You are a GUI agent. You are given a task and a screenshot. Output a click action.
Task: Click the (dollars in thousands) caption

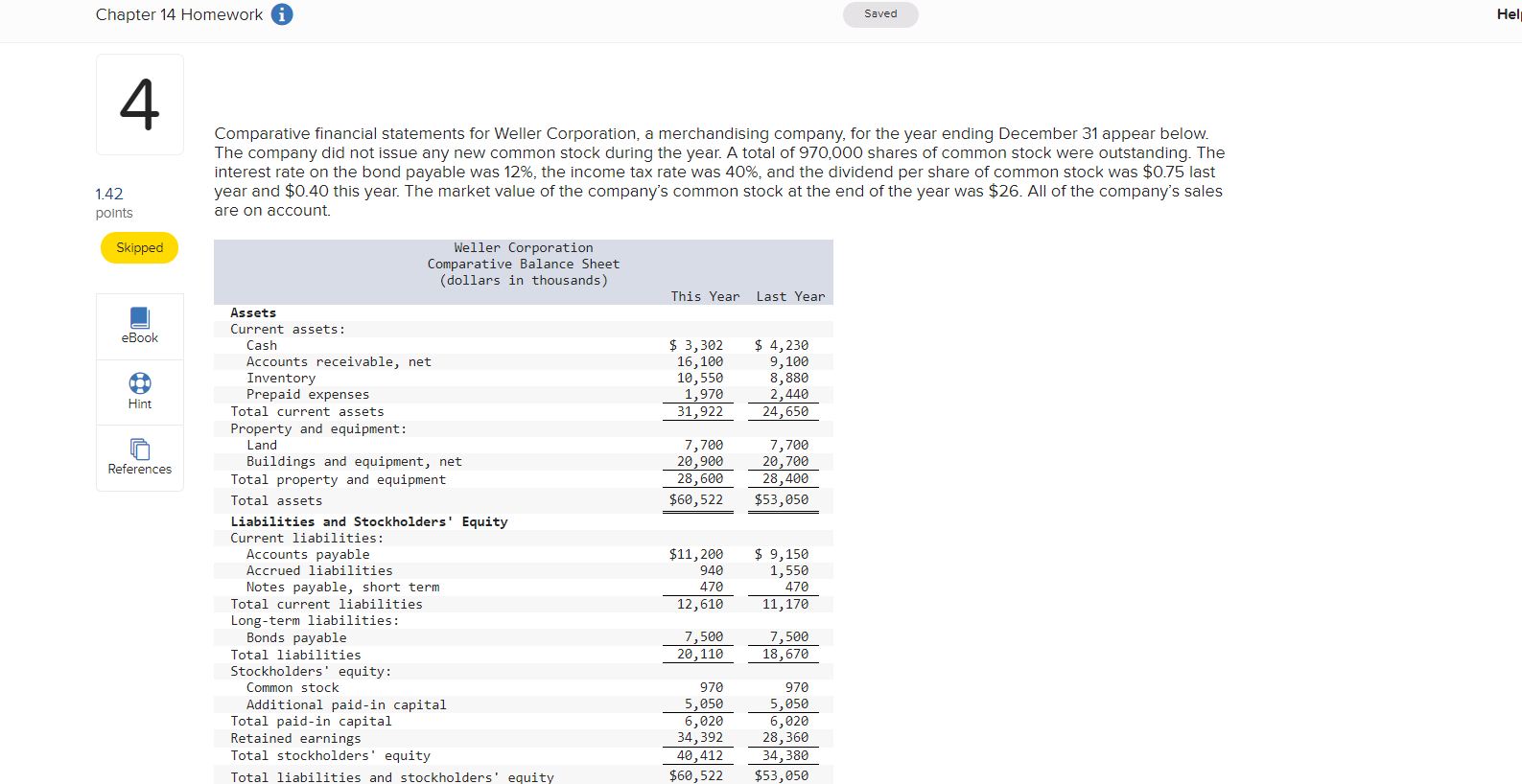(x=524, y=280)
